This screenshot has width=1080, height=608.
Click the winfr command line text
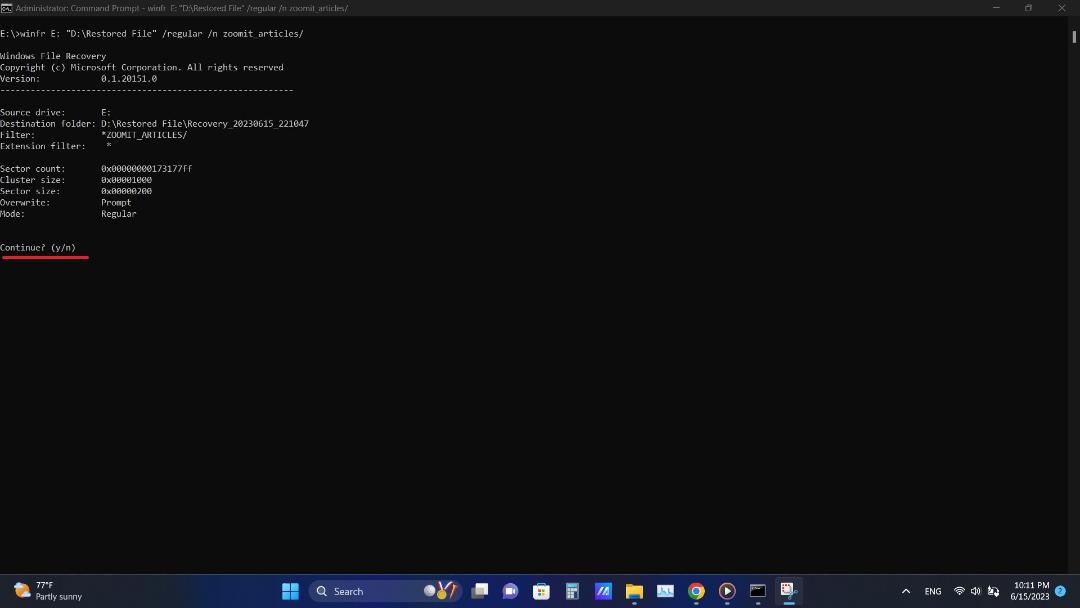[x=152, y=33]
